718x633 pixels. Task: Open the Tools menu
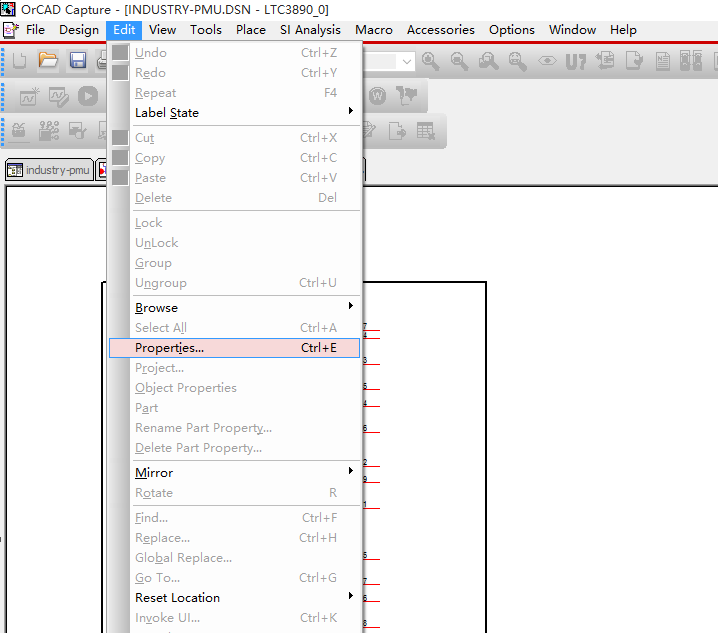pyautogui.click(x=206, y=30)
